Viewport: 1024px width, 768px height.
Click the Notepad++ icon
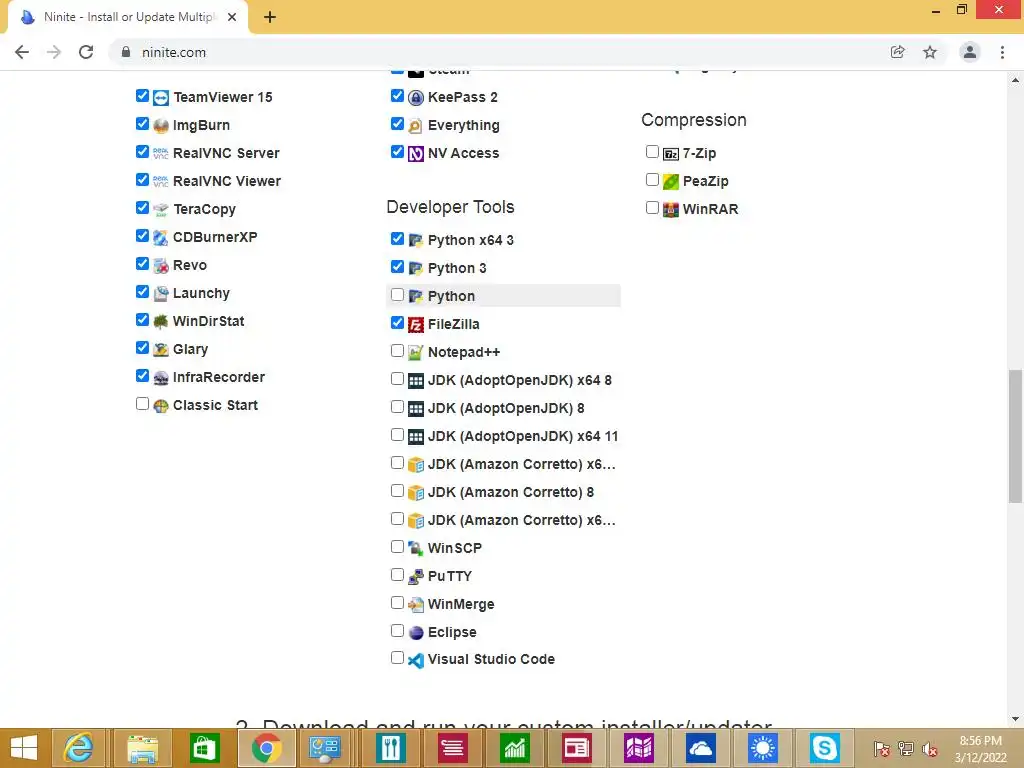[x=416, y=353]
